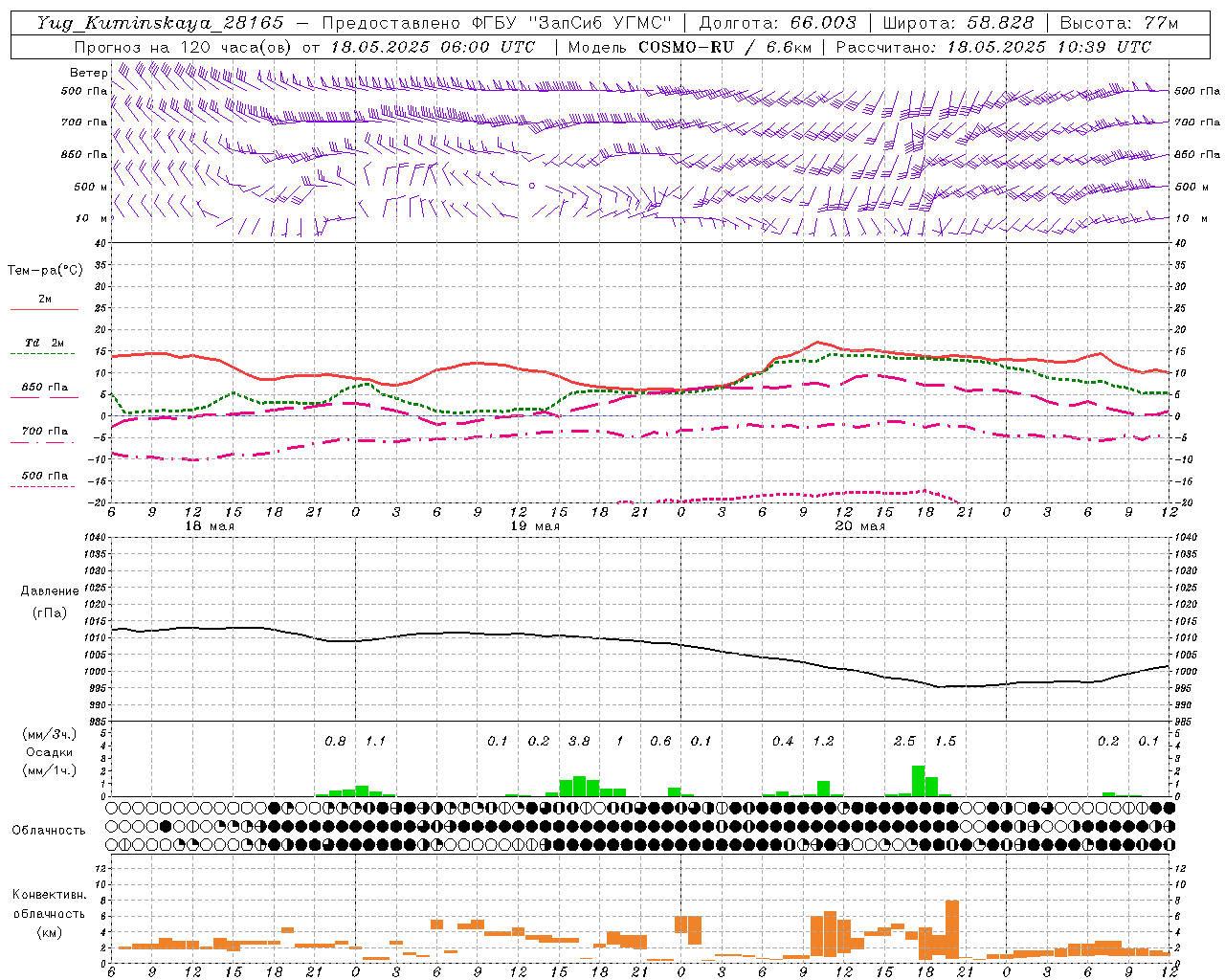
Task: Click the 20 мая date label
Action: [860, 526]
